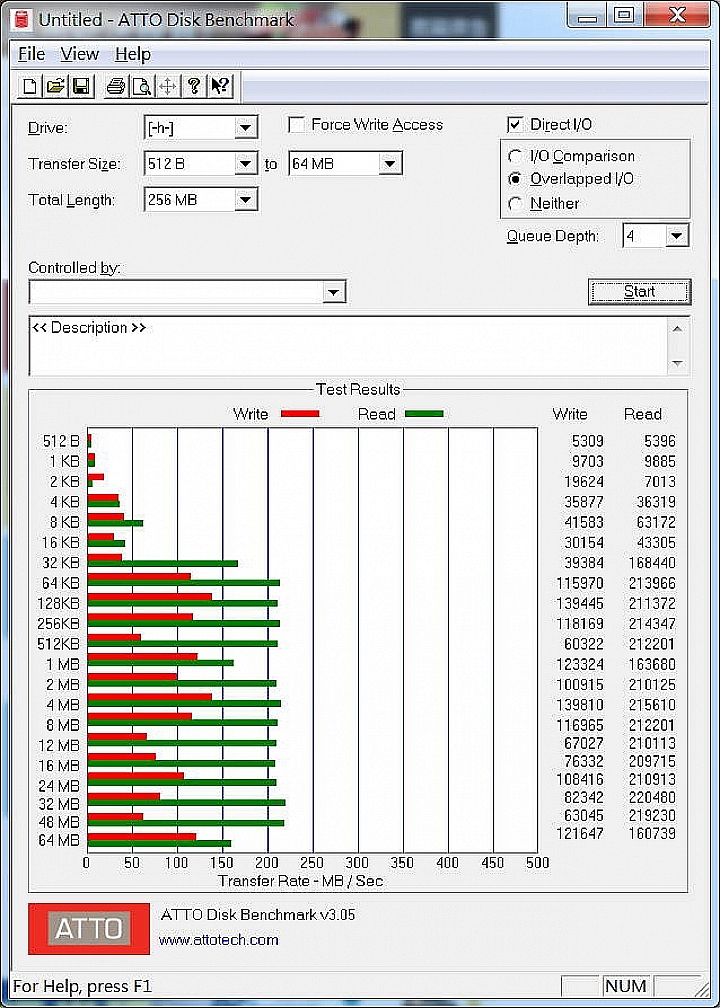
Task: Print results using the printer icon
Action: coord(116,86)
